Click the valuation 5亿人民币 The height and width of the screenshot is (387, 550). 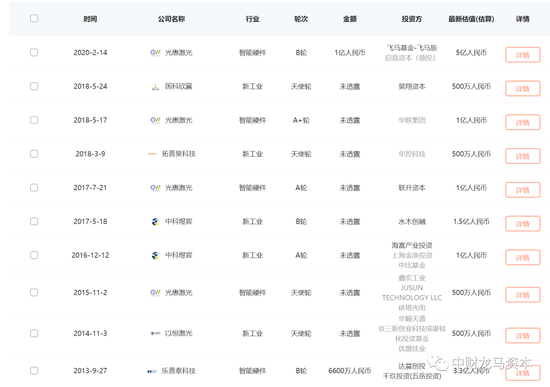click(471, 53)
